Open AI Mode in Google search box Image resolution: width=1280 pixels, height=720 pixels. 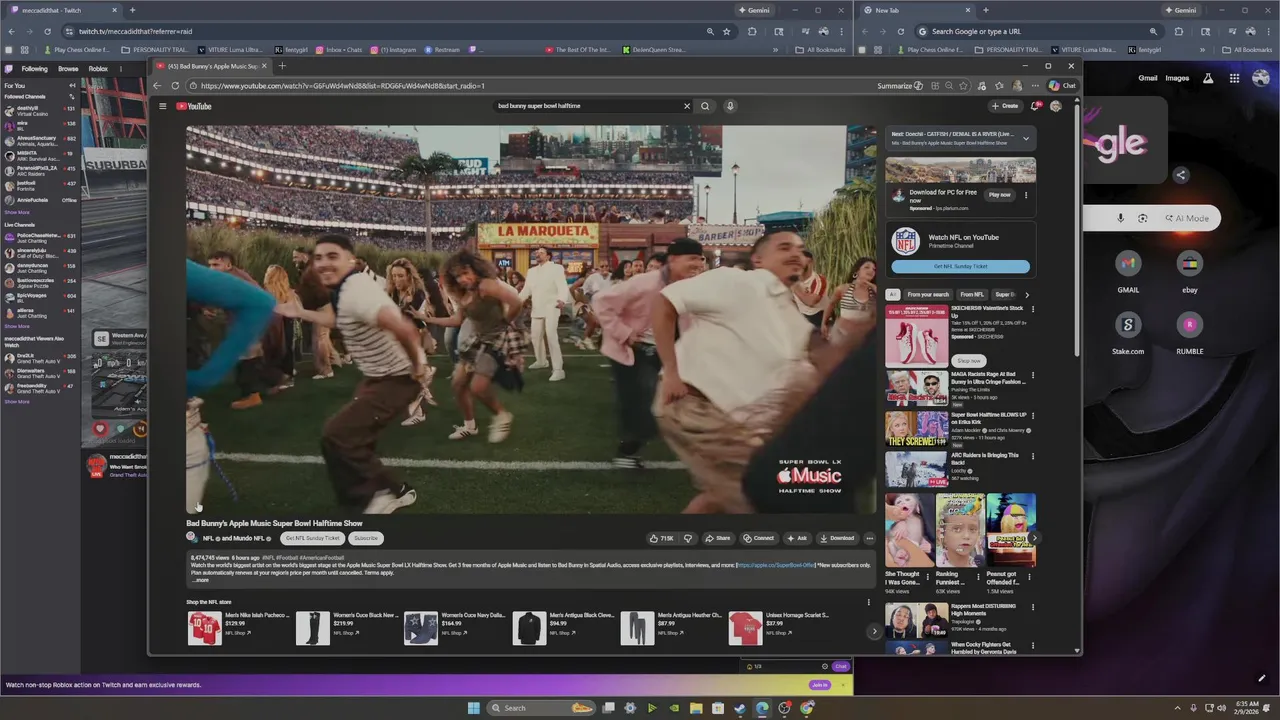point(1187,218)
